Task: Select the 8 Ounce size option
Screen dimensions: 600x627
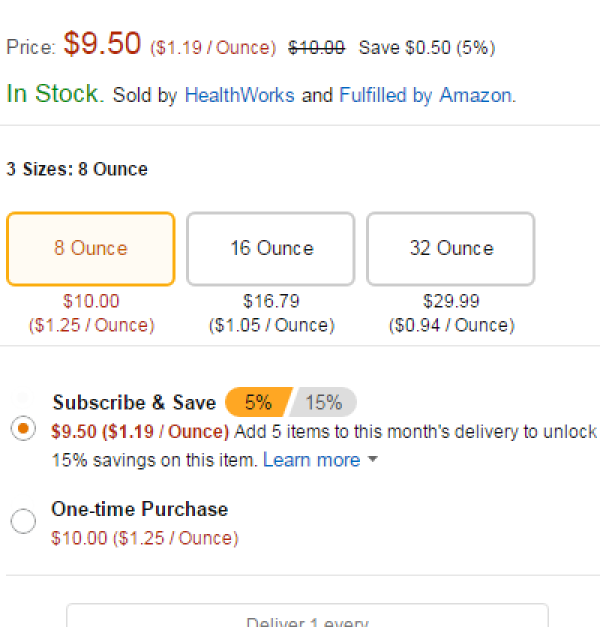Action: click(91, 249)
